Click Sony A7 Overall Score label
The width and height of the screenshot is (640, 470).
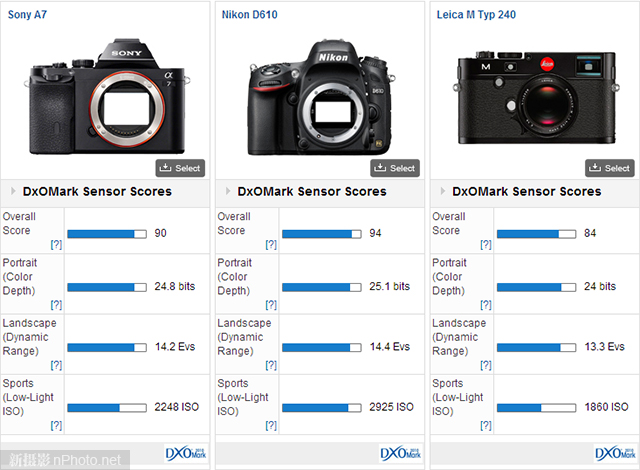click(19, 224)
